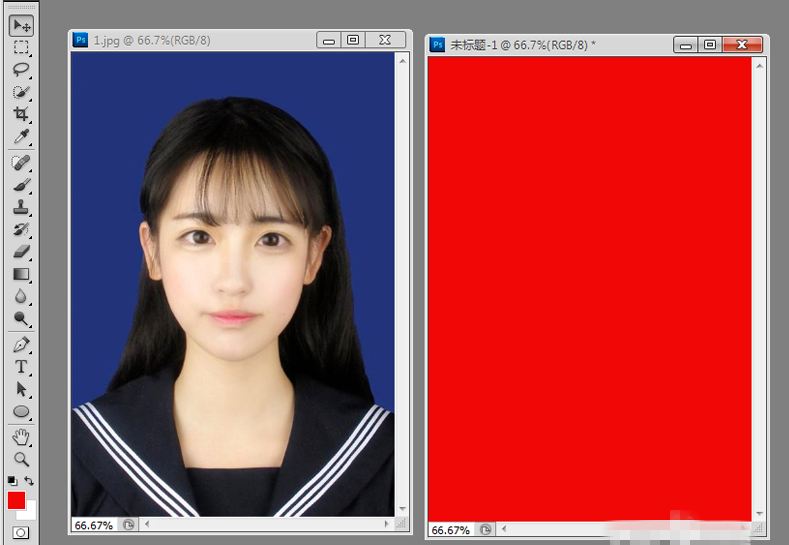The image size is (789, 545).
Task: Choose the Eraser tool
Action: 21,252
